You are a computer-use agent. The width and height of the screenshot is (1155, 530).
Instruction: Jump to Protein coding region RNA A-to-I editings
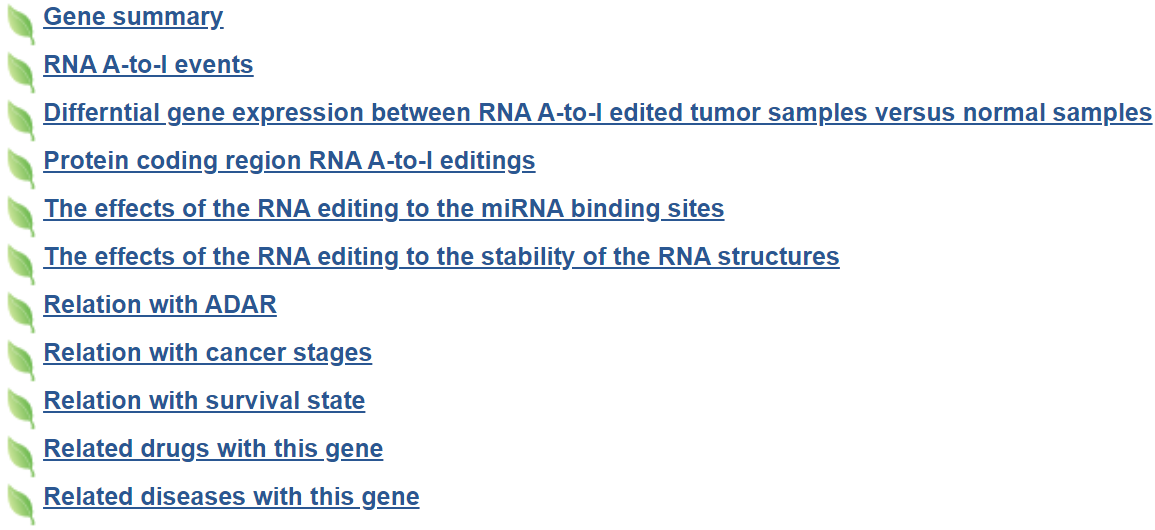[289, 161]
